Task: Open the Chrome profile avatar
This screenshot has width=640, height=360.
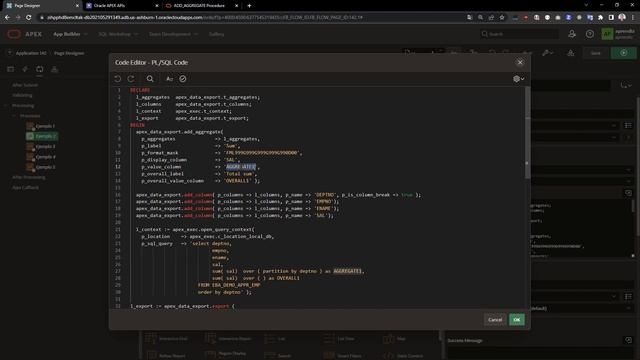Action: click(622, 18)
